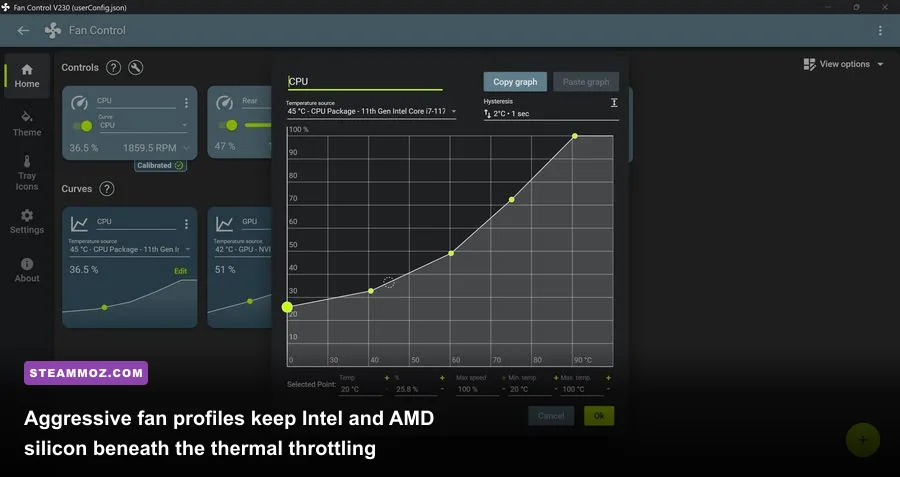Click the percent field showing 25.8 %

[416, 389]
